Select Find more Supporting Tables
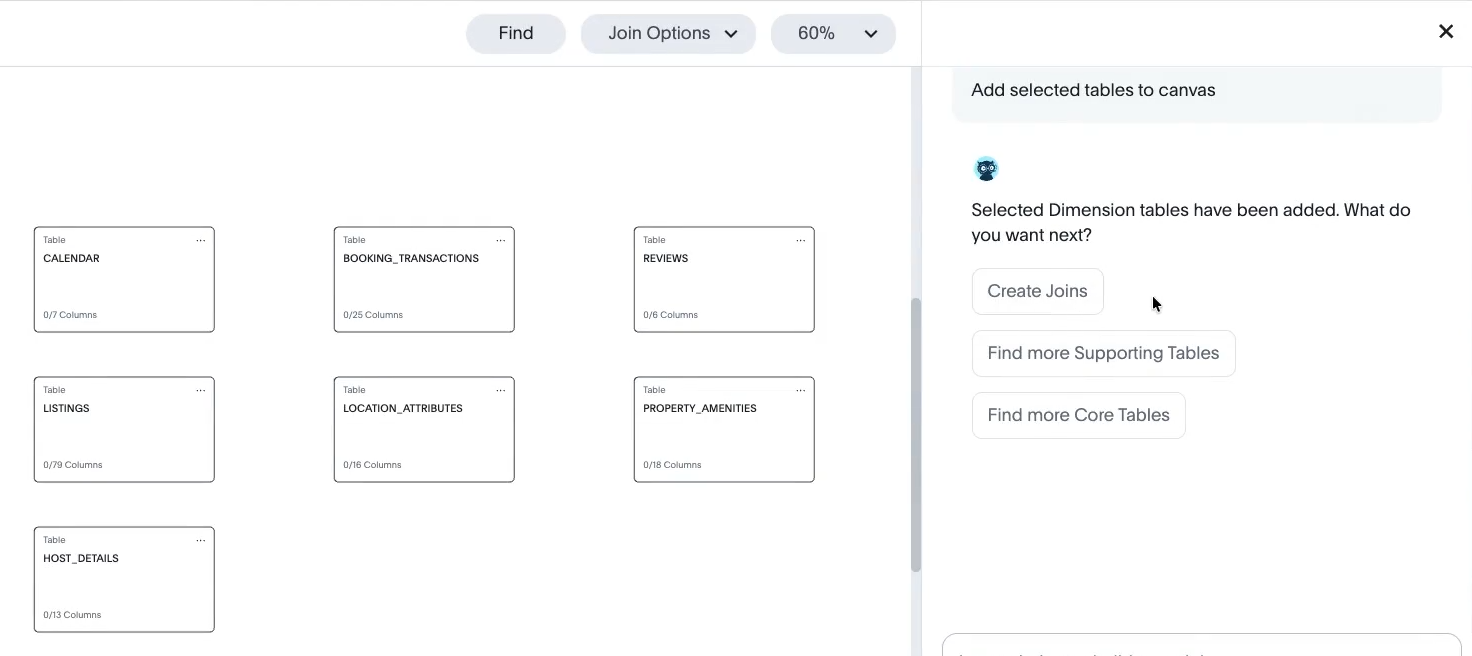The image size is (1472, 656). point(1103,354)
